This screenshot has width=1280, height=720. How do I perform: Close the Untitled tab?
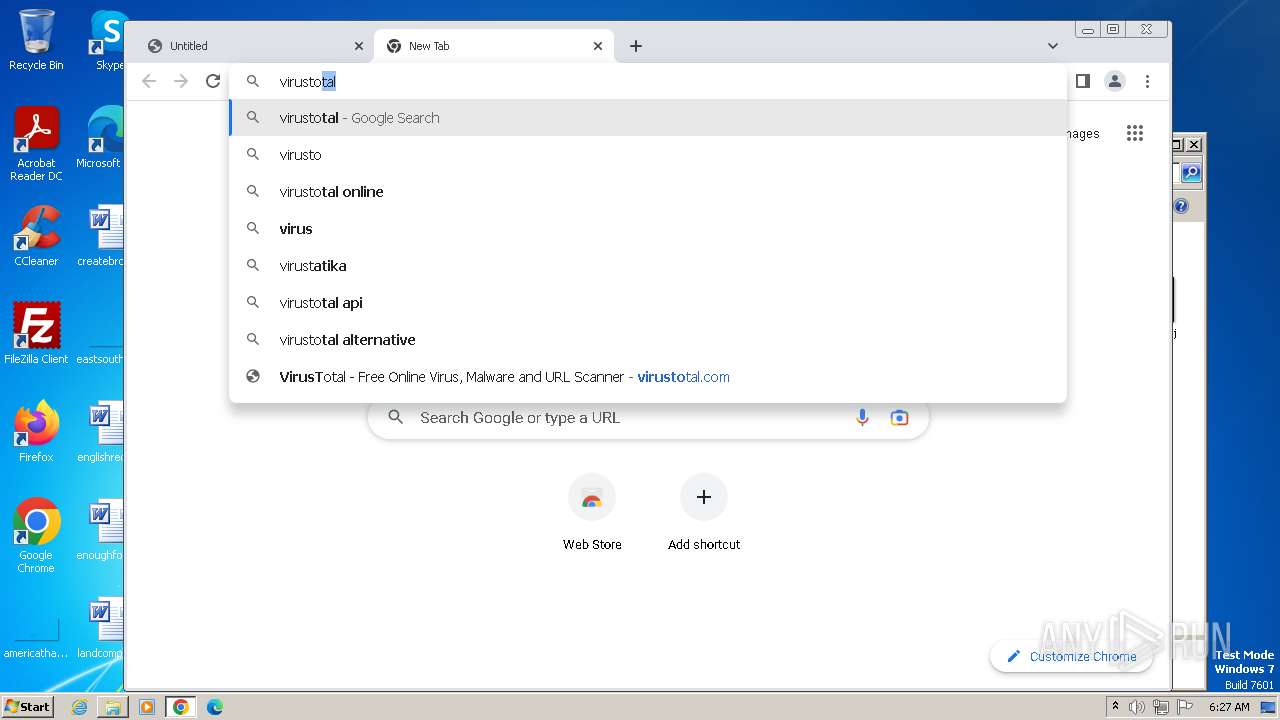(359, 46)
